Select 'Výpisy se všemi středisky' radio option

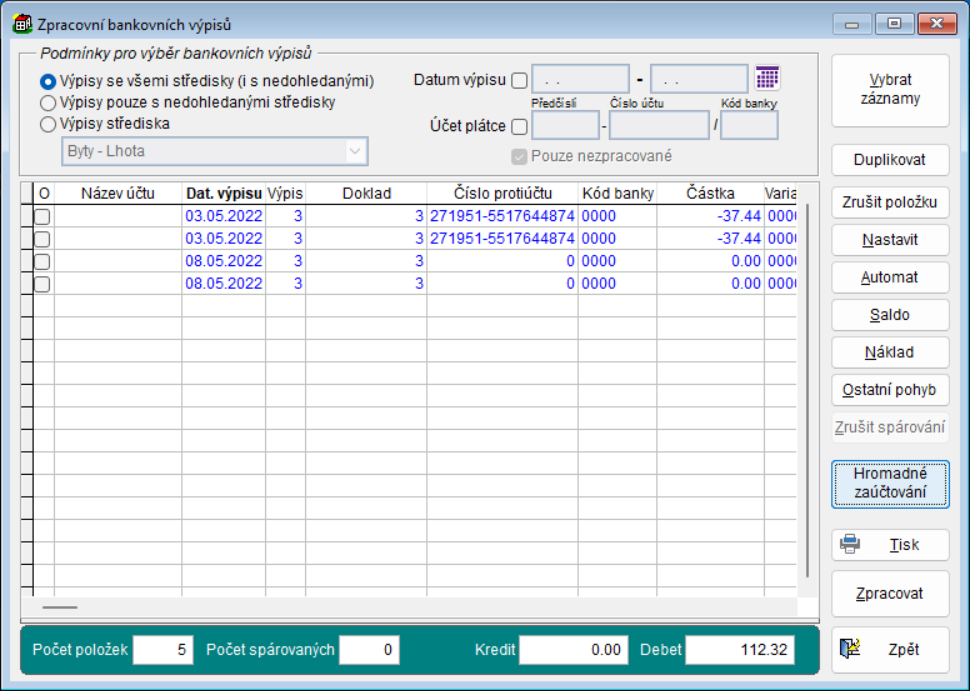[x=47, y=81]
